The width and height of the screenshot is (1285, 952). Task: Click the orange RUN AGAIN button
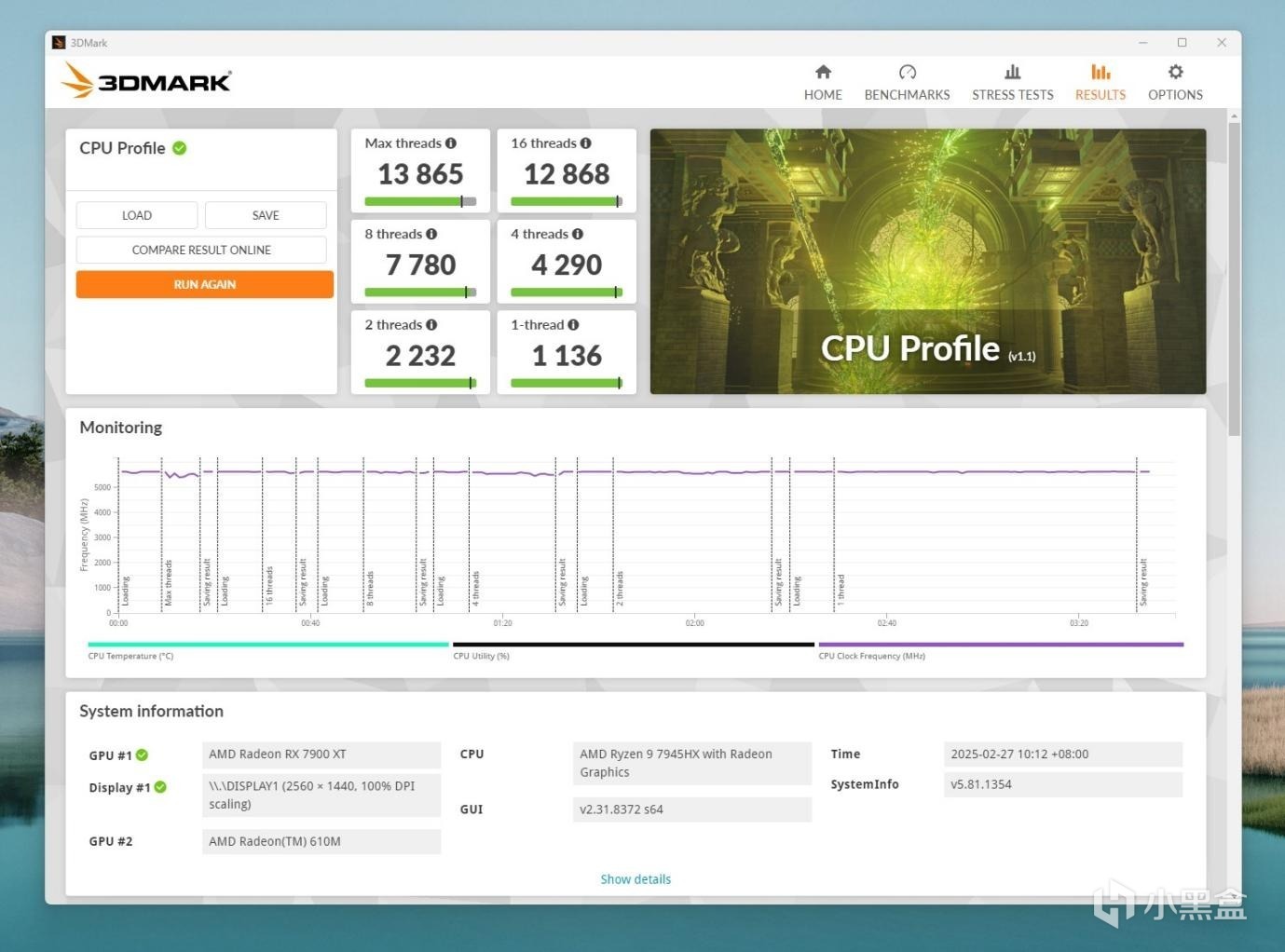coord(205,284)
